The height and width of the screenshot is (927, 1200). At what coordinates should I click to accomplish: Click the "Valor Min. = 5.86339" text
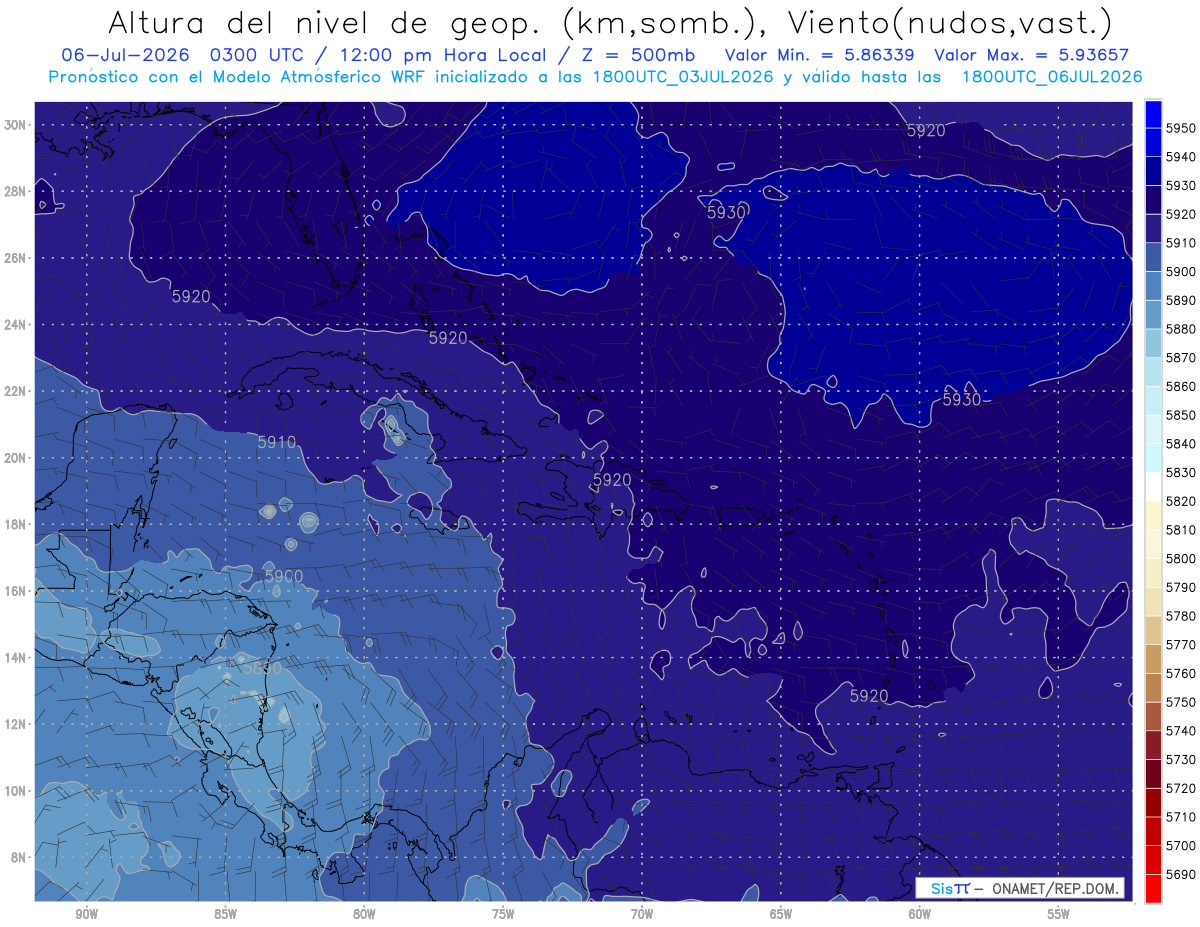[x=819, y=55]
